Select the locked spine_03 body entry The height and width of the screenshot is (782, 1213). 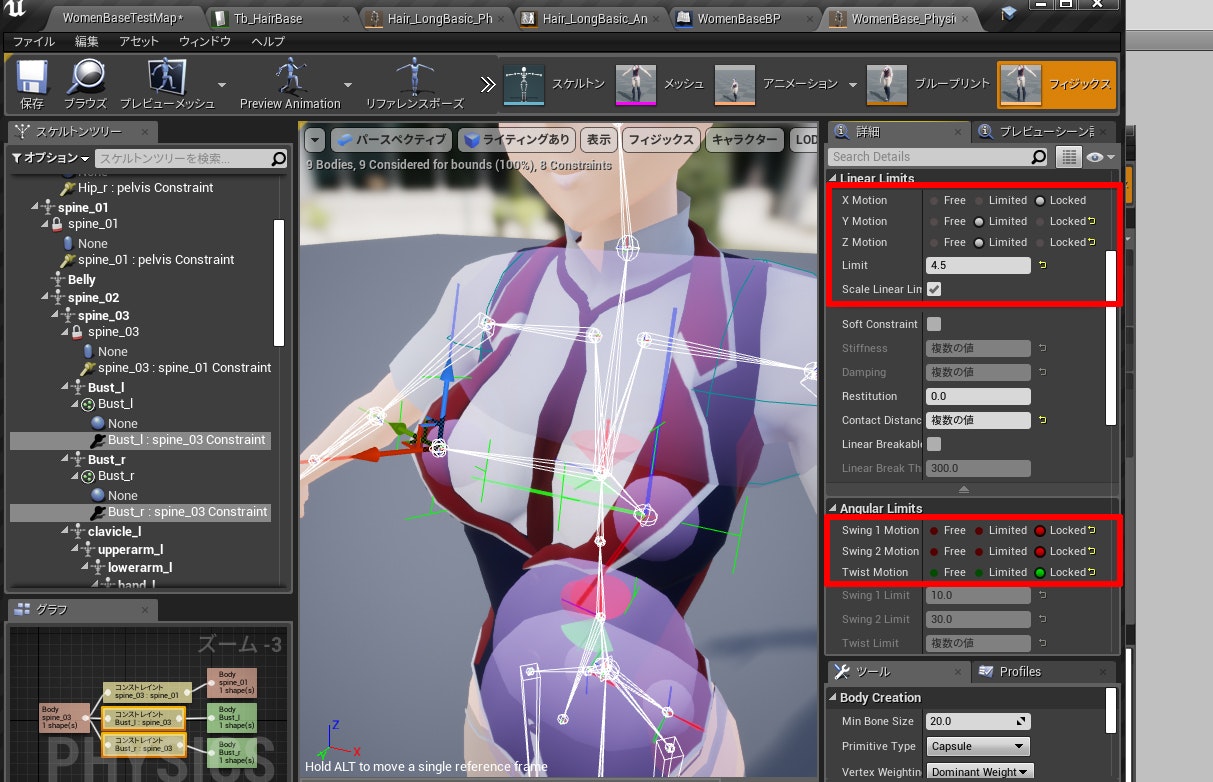point(113,332)
